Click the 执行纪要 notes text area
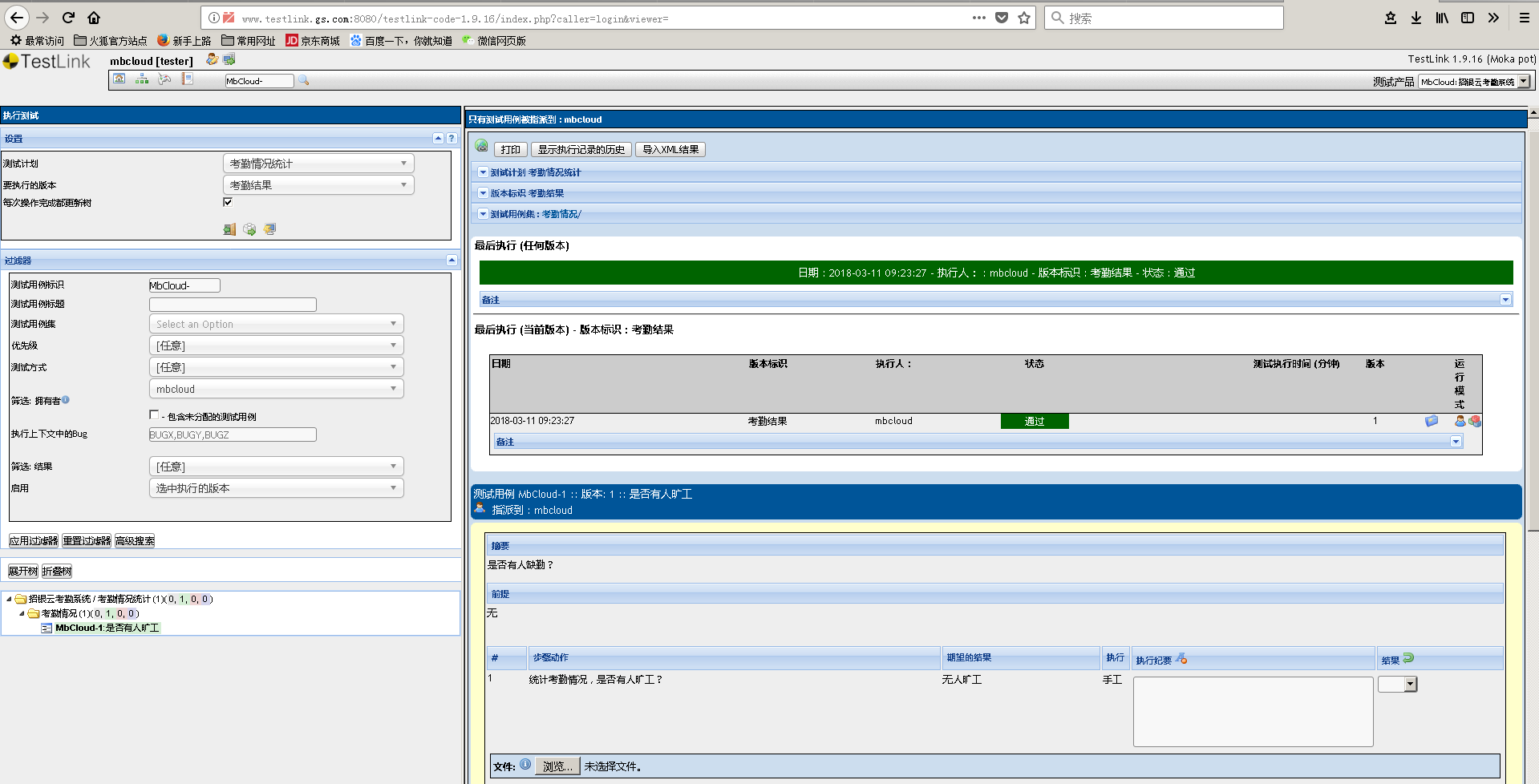1539x784 pixels. click(1253, 712)
